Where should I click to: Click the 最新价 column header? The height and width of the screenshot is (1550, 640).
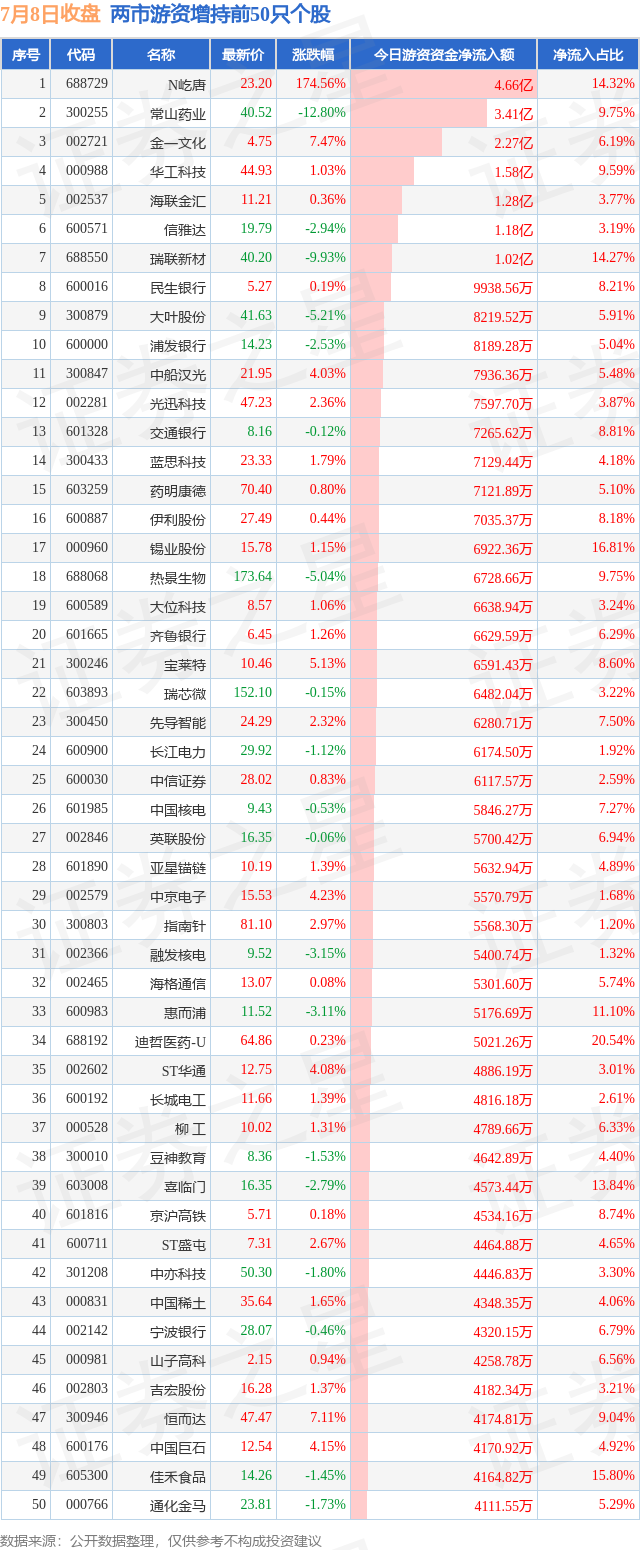pyautogui.click(x=242, y=55)
